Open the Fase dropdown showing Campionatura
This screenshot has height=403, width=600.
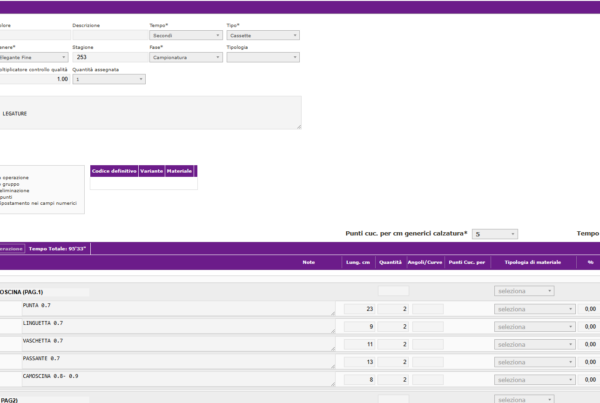[x=186, y=57]
